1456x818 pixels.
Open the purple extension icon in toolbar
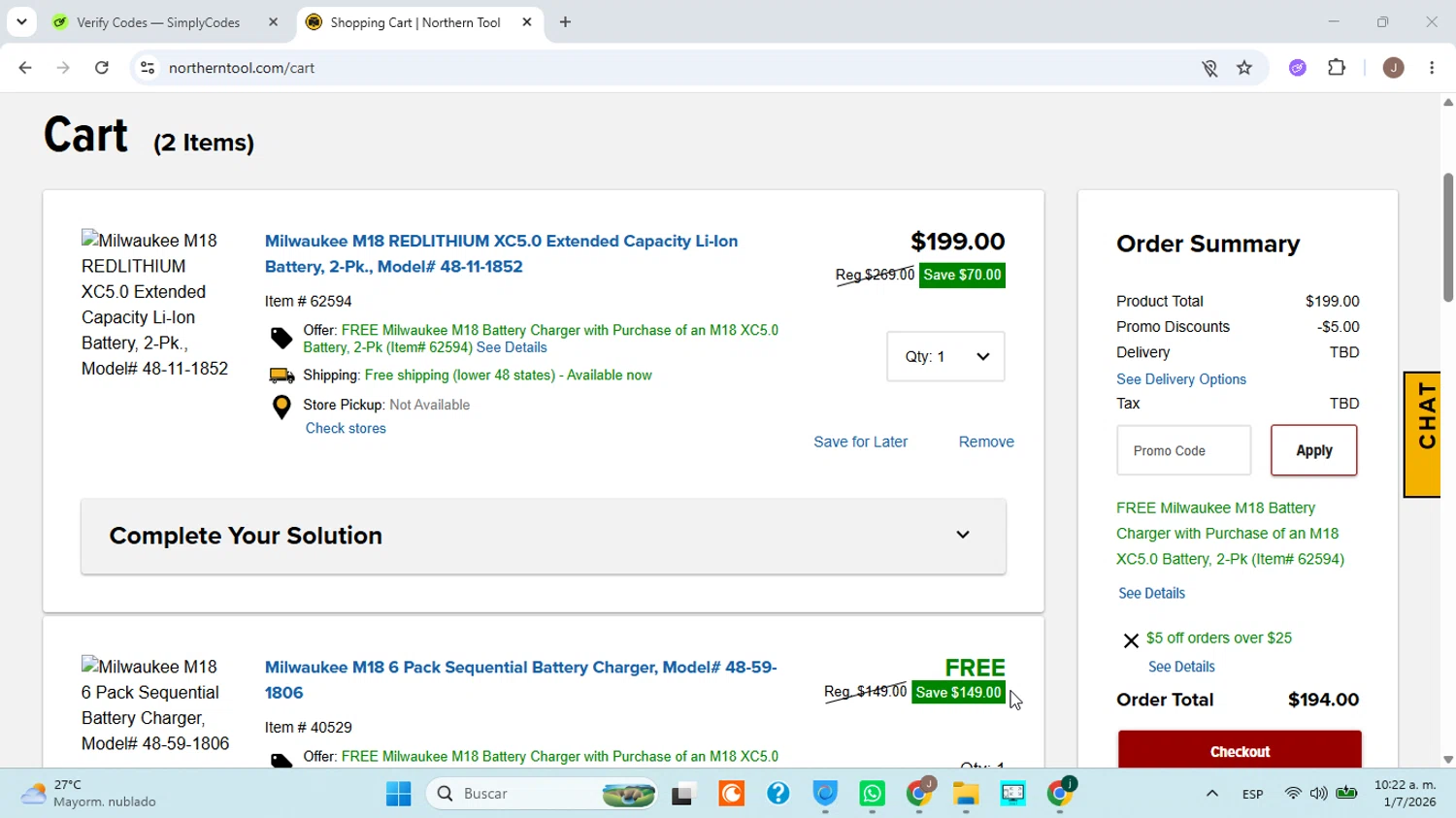pyautogui.click(x=1298, y=68)
